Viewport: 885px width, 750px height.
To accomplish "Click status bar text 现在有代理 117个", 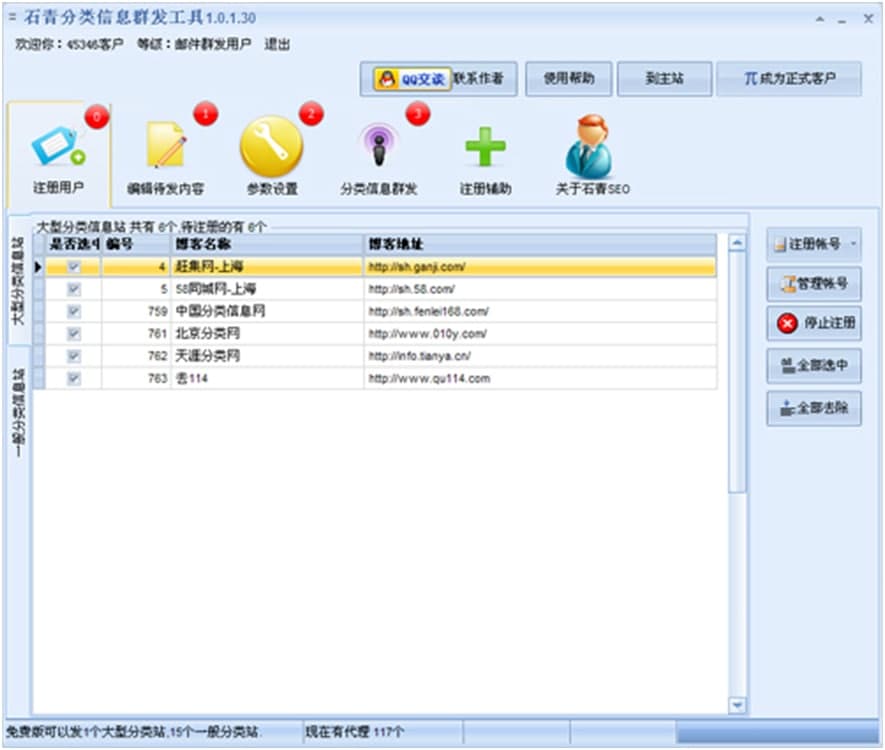I will (x=354, y=733).
